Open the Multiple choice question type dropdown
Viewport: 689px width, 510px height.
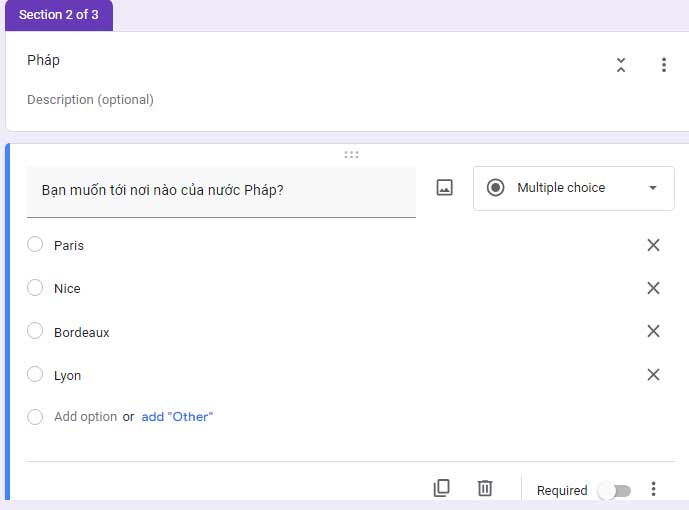tap(573, 188)
